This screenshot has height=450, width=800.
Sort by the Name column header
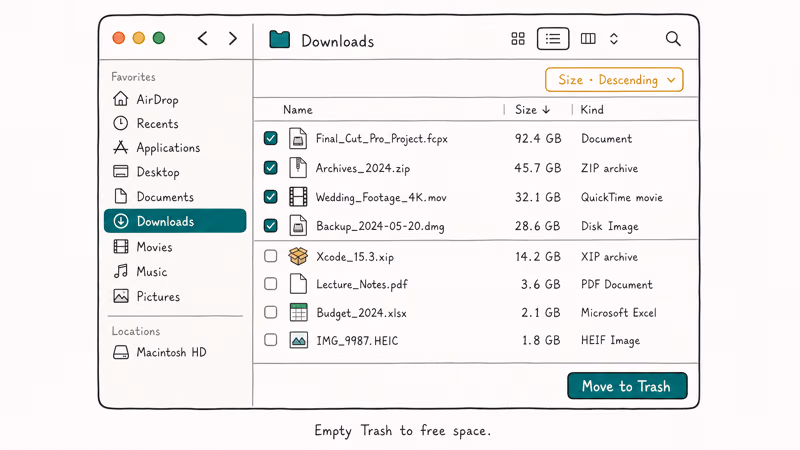[298, 110]
